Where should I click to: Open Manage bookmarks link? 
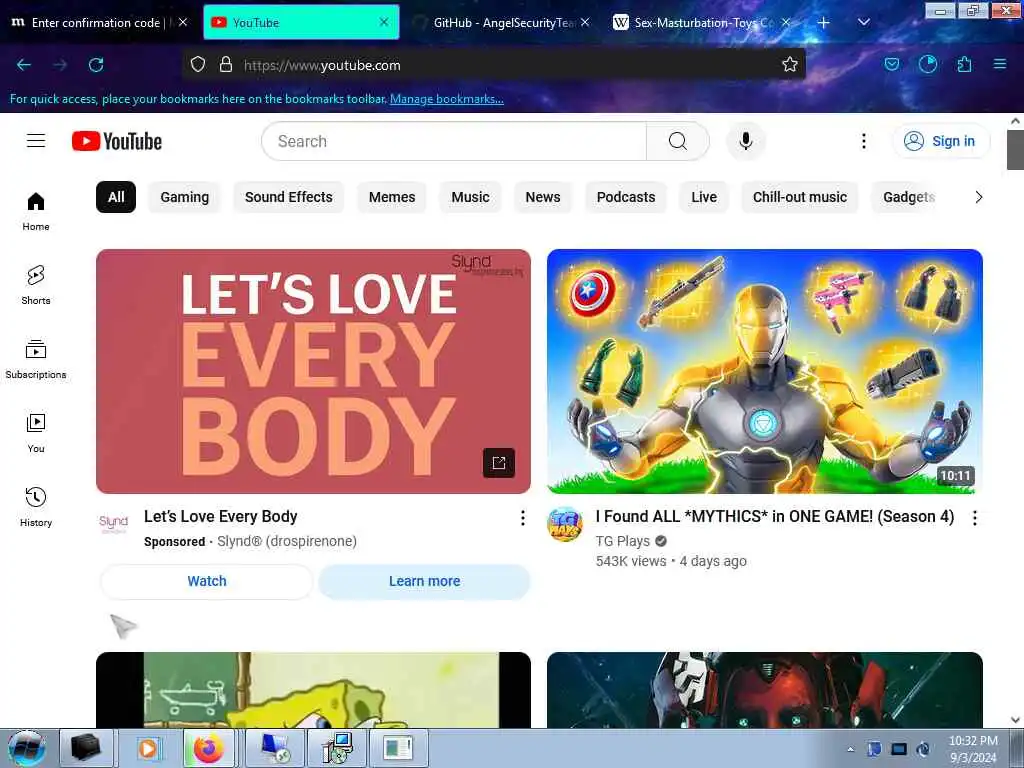(x=447, y=99)
